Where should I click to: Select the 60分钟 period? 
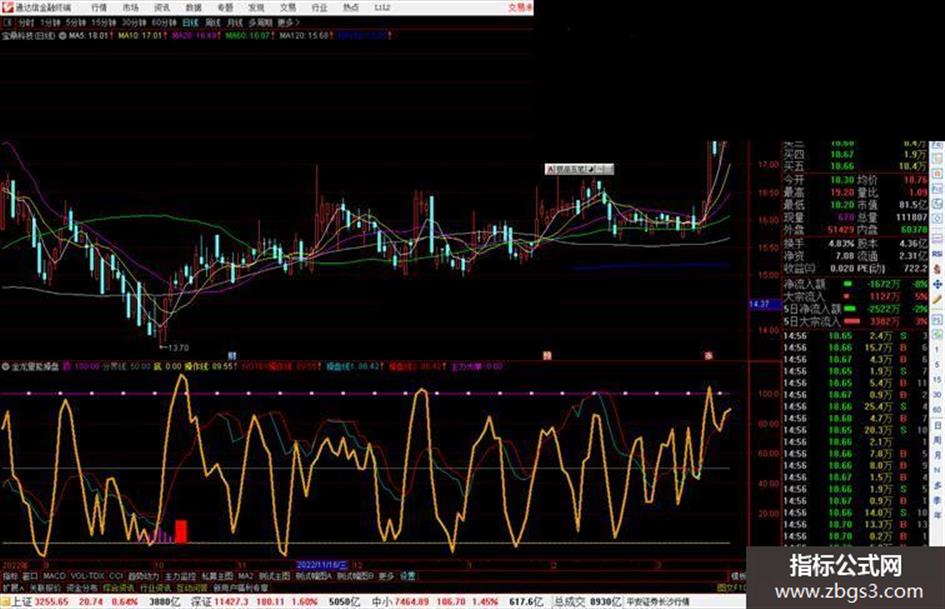click(x=163, y=22)
